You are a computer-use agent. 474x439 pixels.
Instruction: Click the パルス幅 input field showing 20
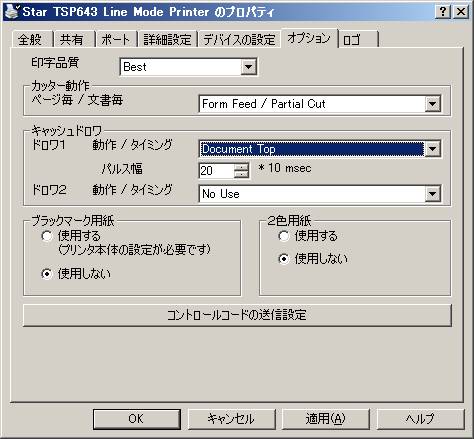216,171
